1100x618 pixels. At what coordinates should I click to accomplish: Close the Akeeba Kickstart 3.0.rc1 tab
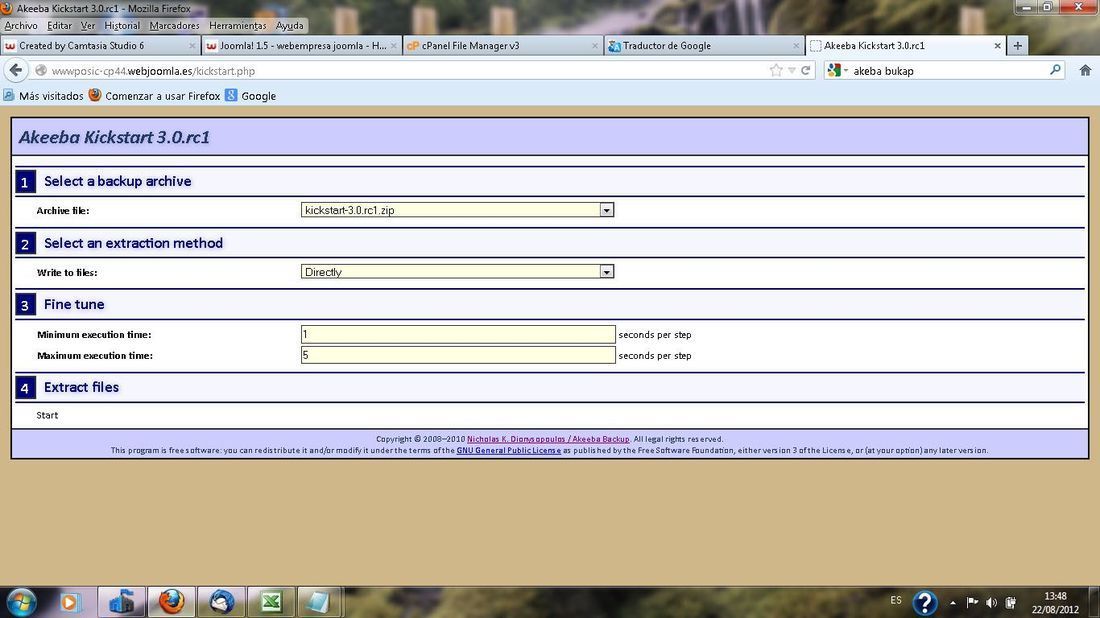point(998,46)
